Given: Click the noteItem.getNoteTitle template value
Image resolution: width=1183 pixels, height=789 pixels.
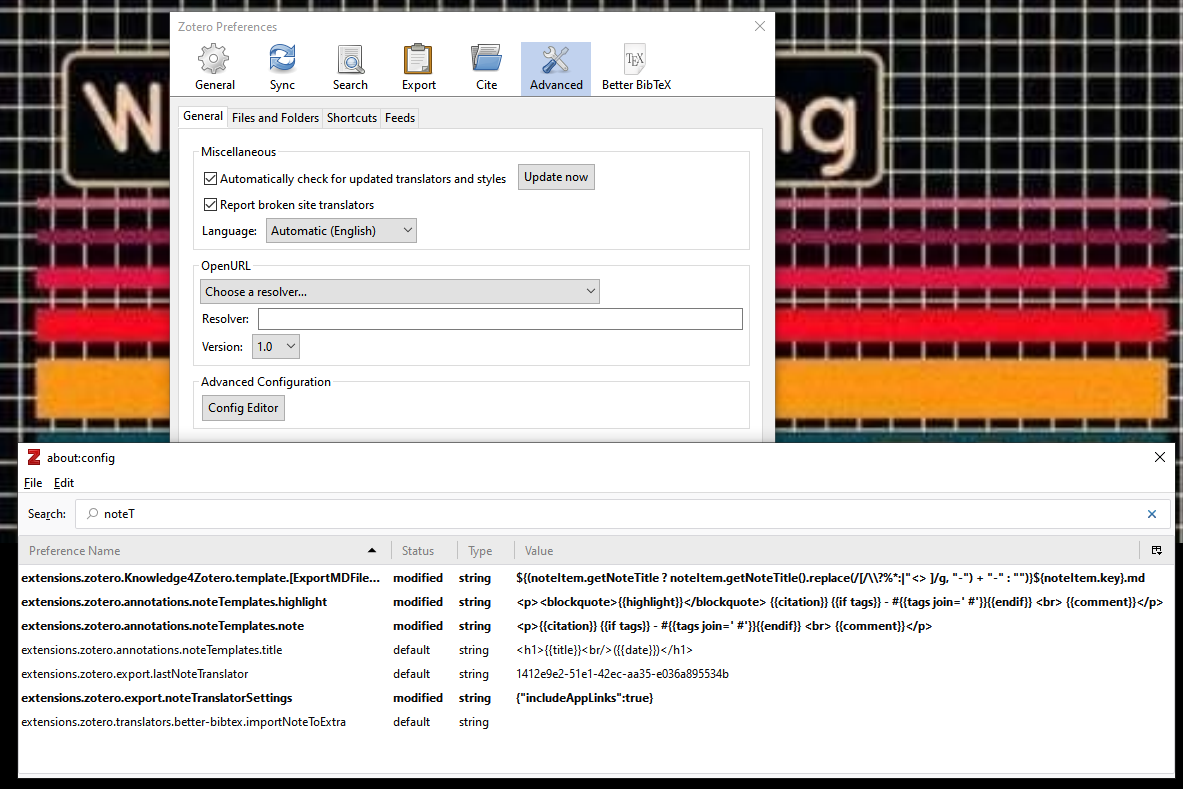Looking at the screenshot, I should click(831, 578).
